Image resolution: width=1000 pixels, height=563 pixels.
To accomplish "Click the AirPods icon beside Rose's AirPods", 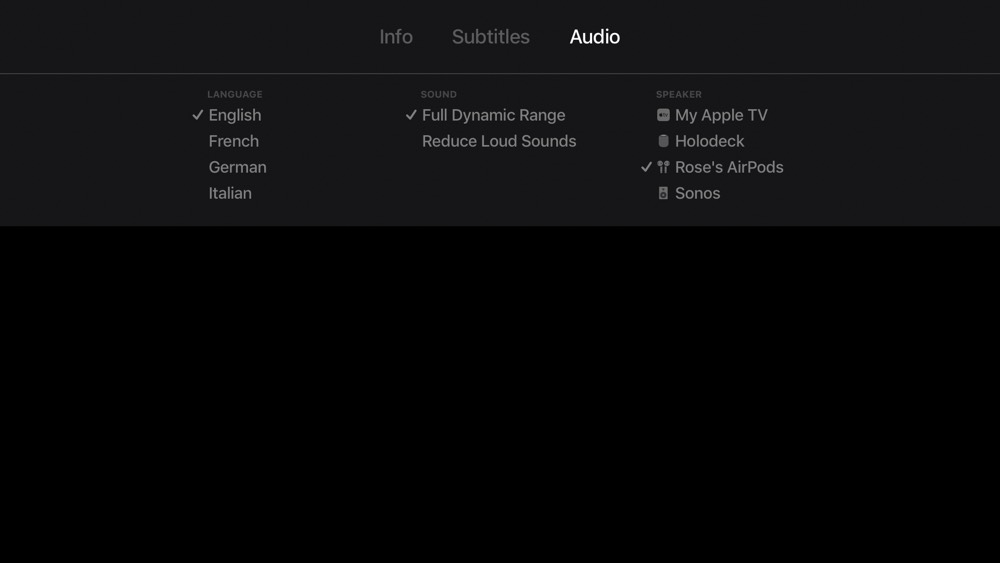I will click(x=663, y=167).
